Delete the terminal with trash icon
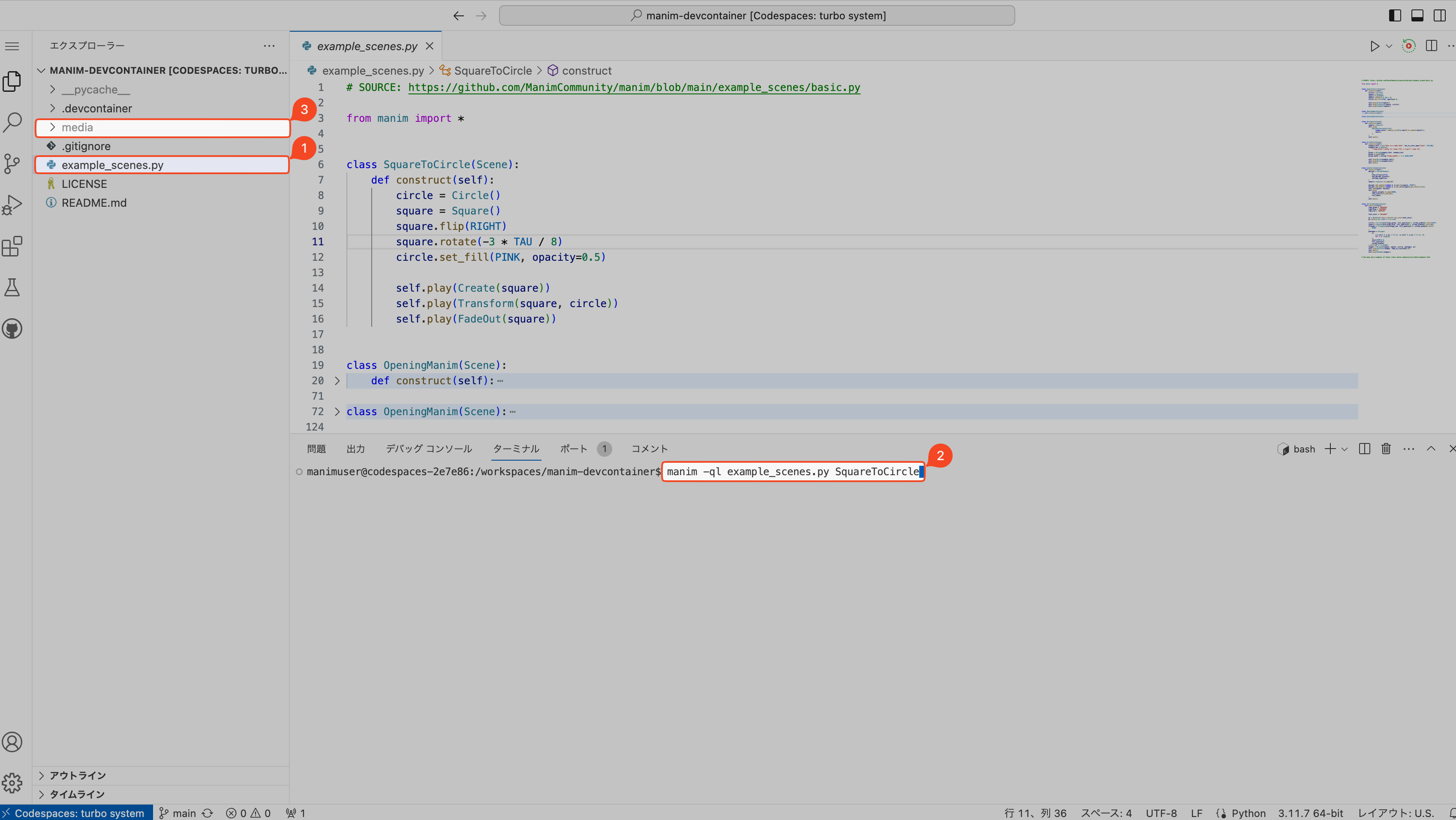 pos(1386,449)
